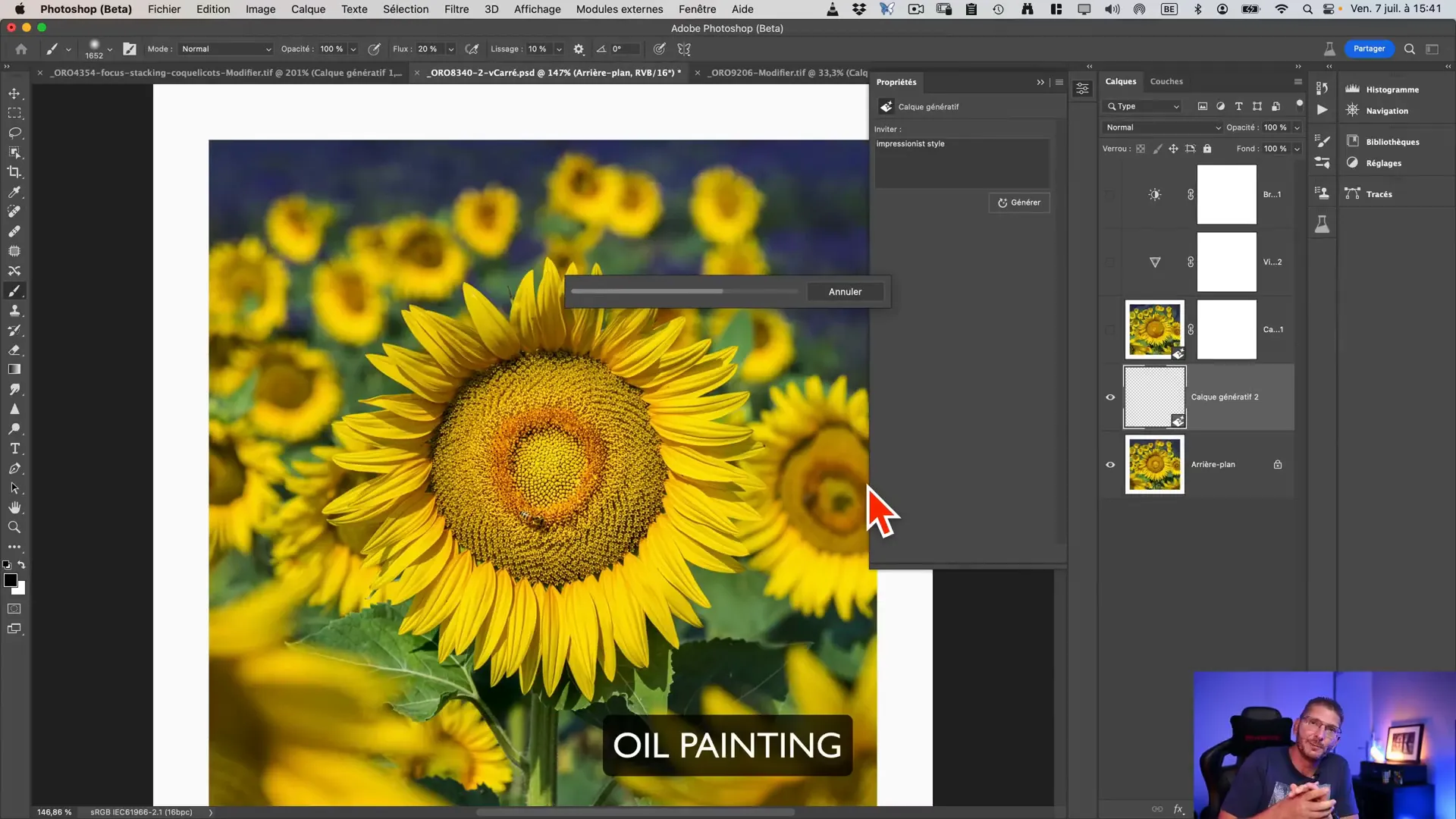
Task: Open the Filtre menu
Action: (x=457, y=9)
